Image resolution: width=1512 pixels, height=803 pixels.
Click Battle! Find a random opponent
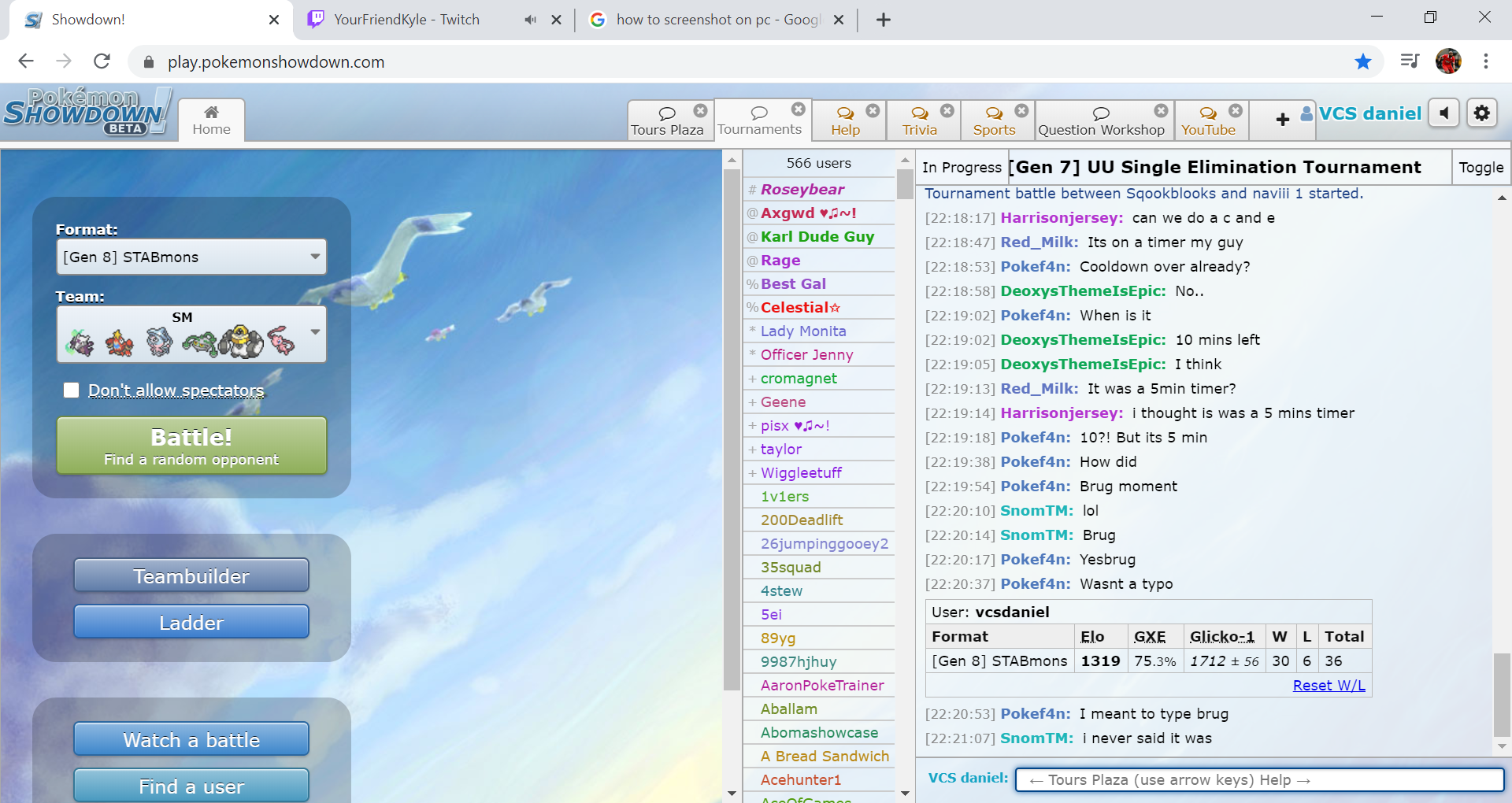(191, 446)
